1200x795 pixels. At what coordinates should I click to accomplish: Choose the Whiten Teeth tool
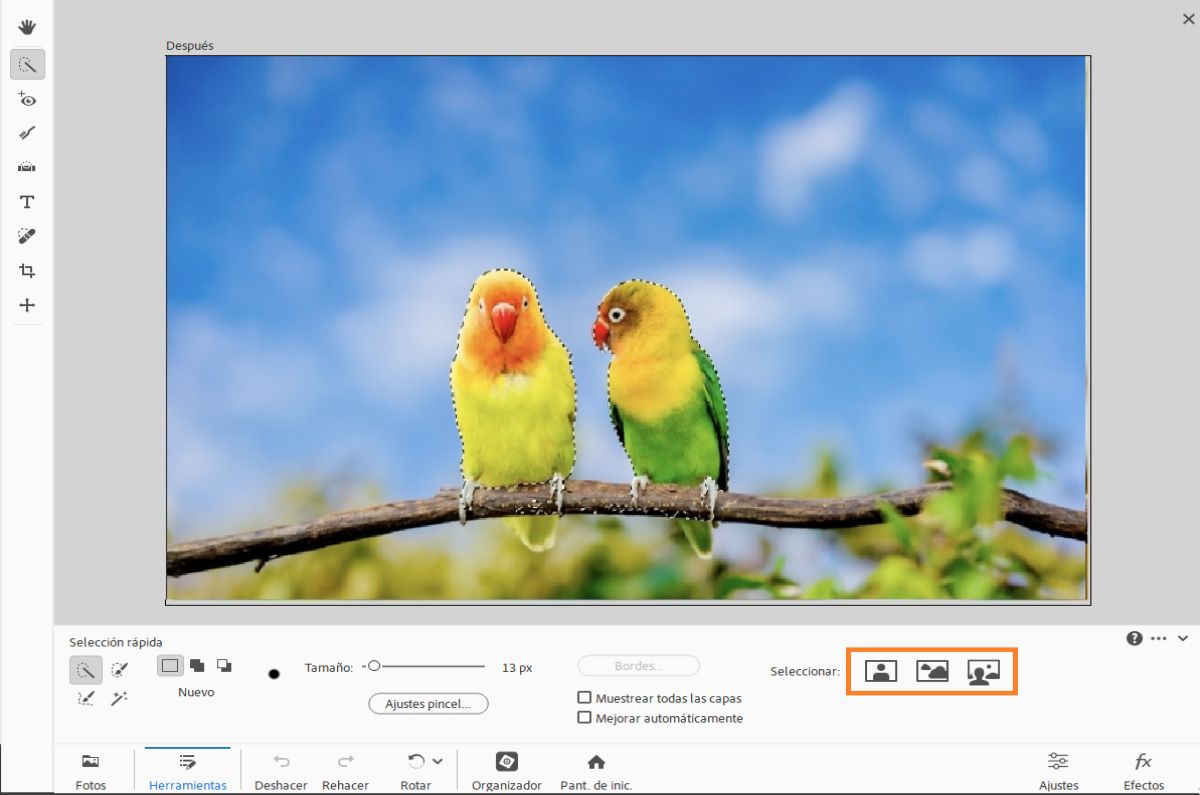point(27,133)
